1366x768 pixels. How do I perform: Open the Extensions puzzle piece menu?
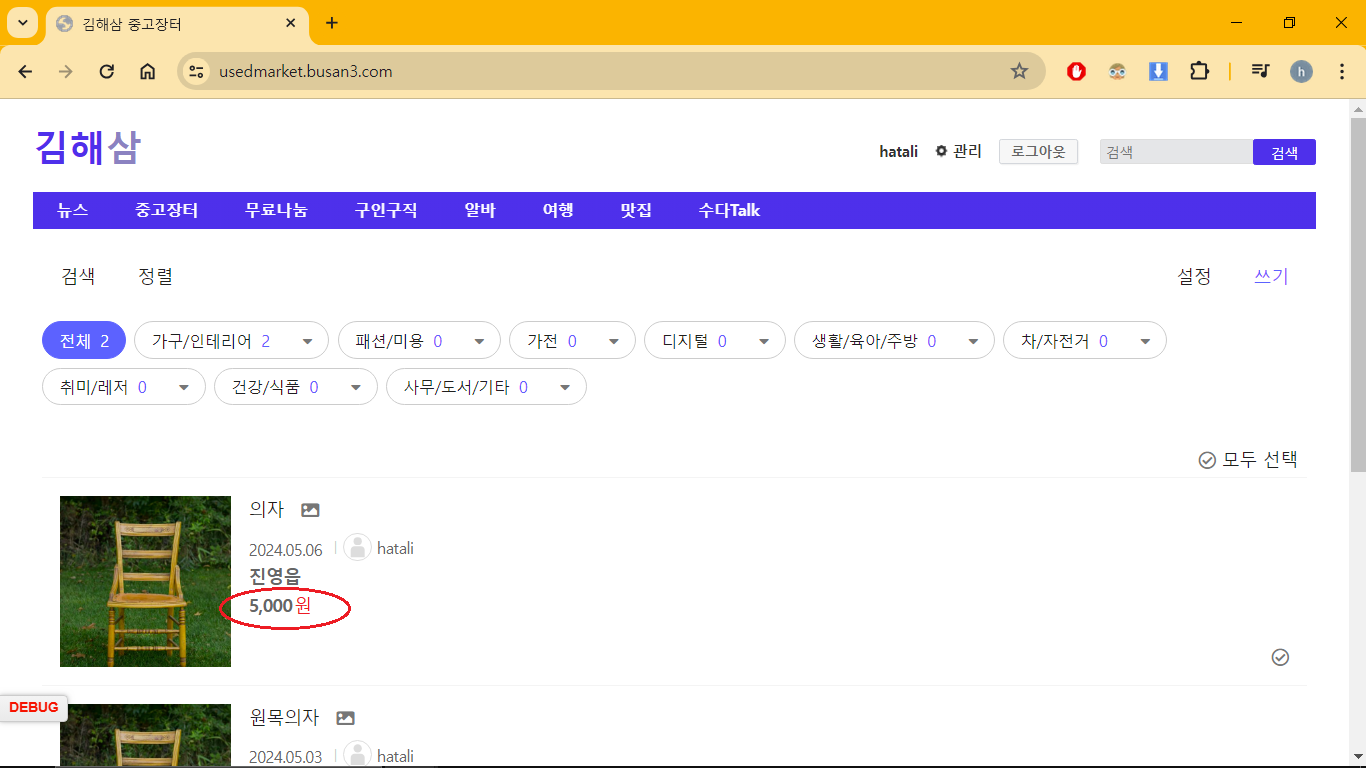click(x=1199, y=71)
